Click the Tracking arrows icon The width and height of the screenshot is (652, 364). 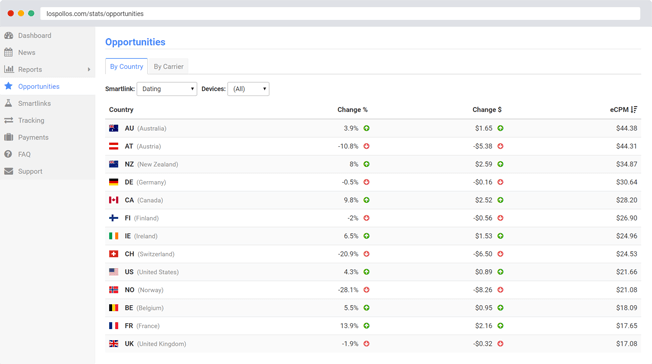click(x=8, y=120)
